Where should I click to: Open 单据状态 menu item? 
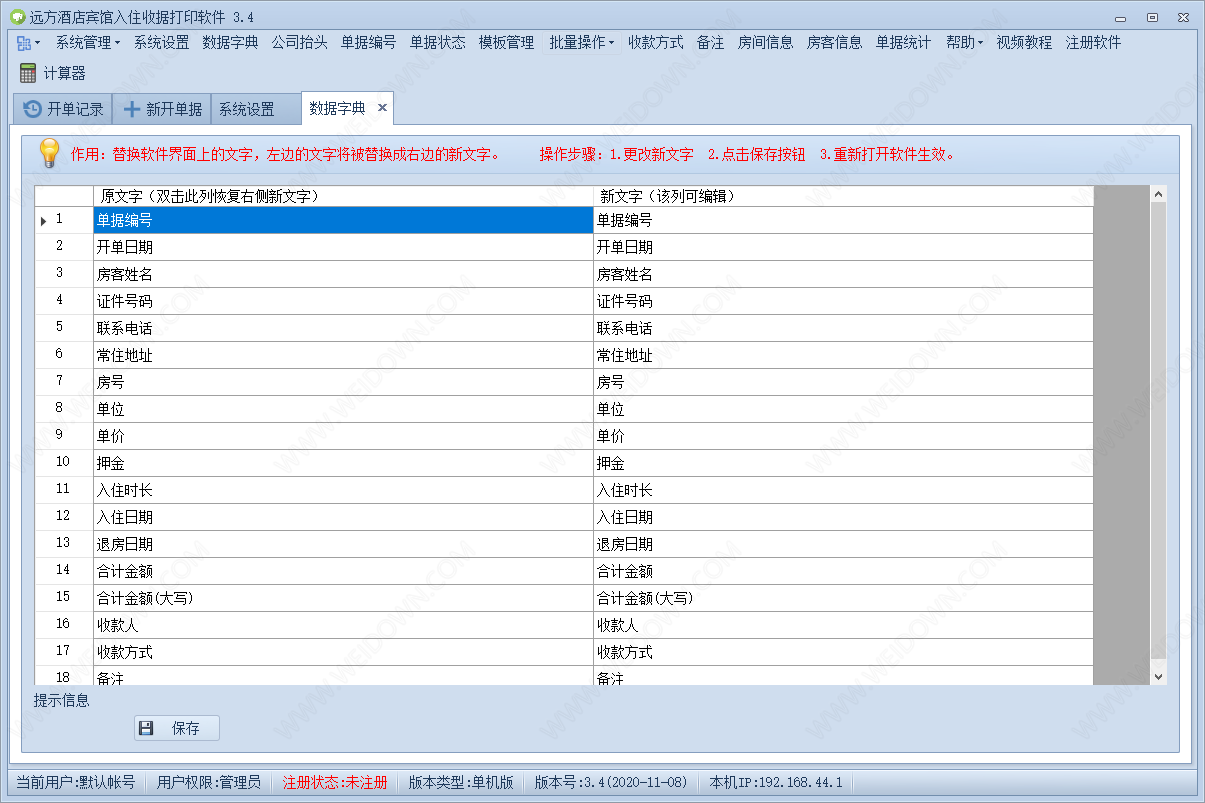pyautogui.click(x=437, y=43)
